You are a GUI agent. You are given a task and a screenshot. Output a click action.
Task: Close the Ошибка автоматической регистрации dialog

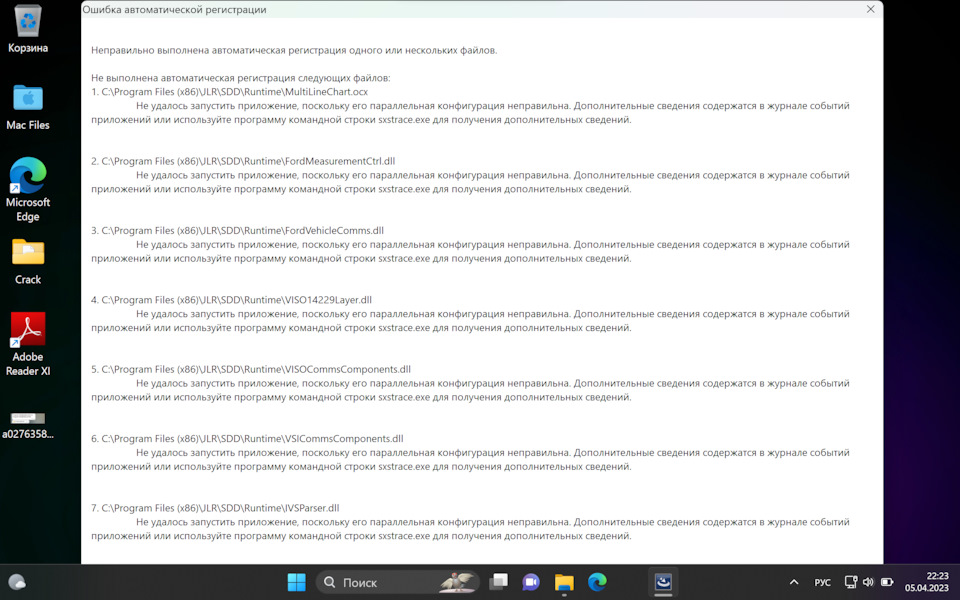pos(870,9)
